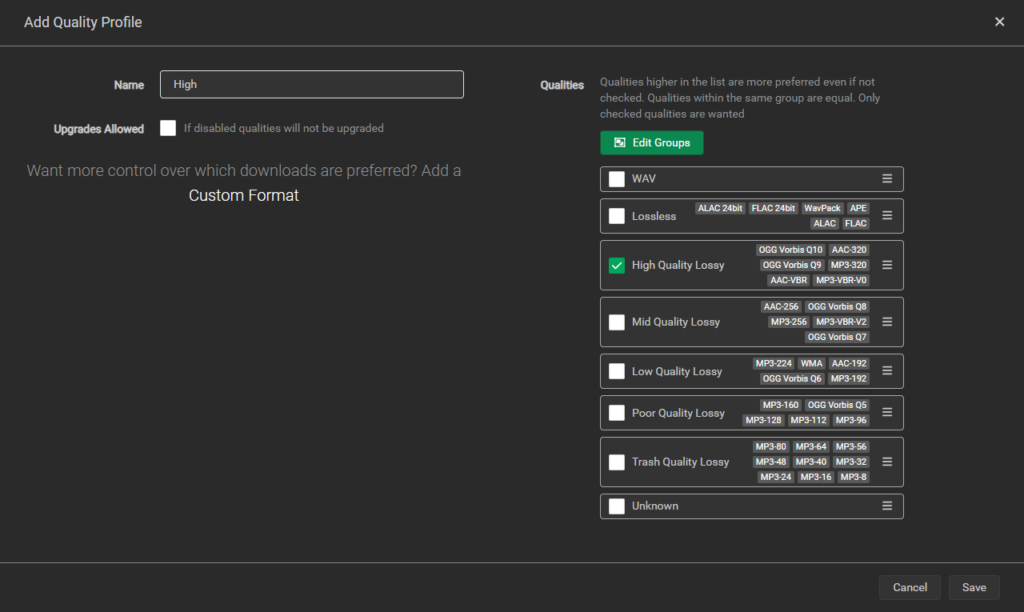Enable the Unknown quality checkbox
Image resolution: width=1024 pixels, height=612 pixels.
(616, 506)
